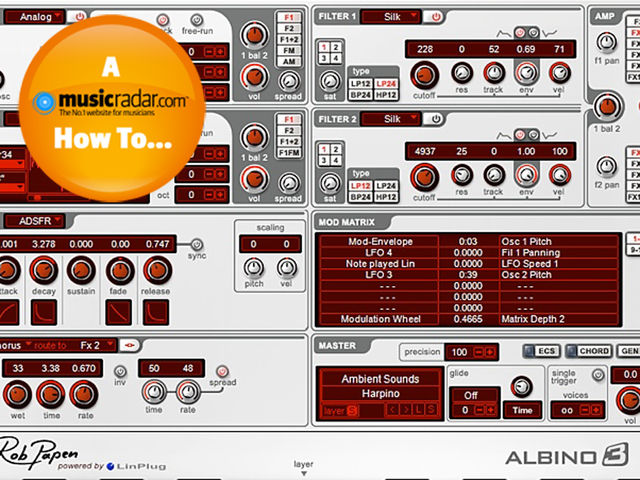The height and width of the screenshot is (480, 640).
Task: Toggle Filter 1 power button
Action: [436, 17]
